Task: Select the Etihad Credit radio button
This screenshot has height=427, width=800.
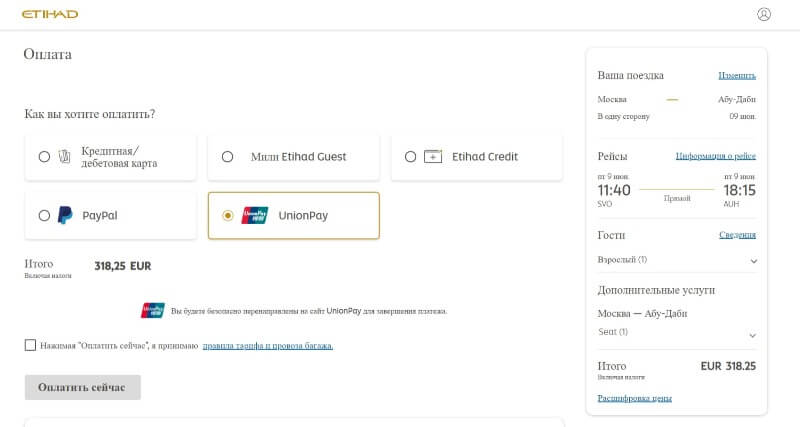Action: pos(410,157)
